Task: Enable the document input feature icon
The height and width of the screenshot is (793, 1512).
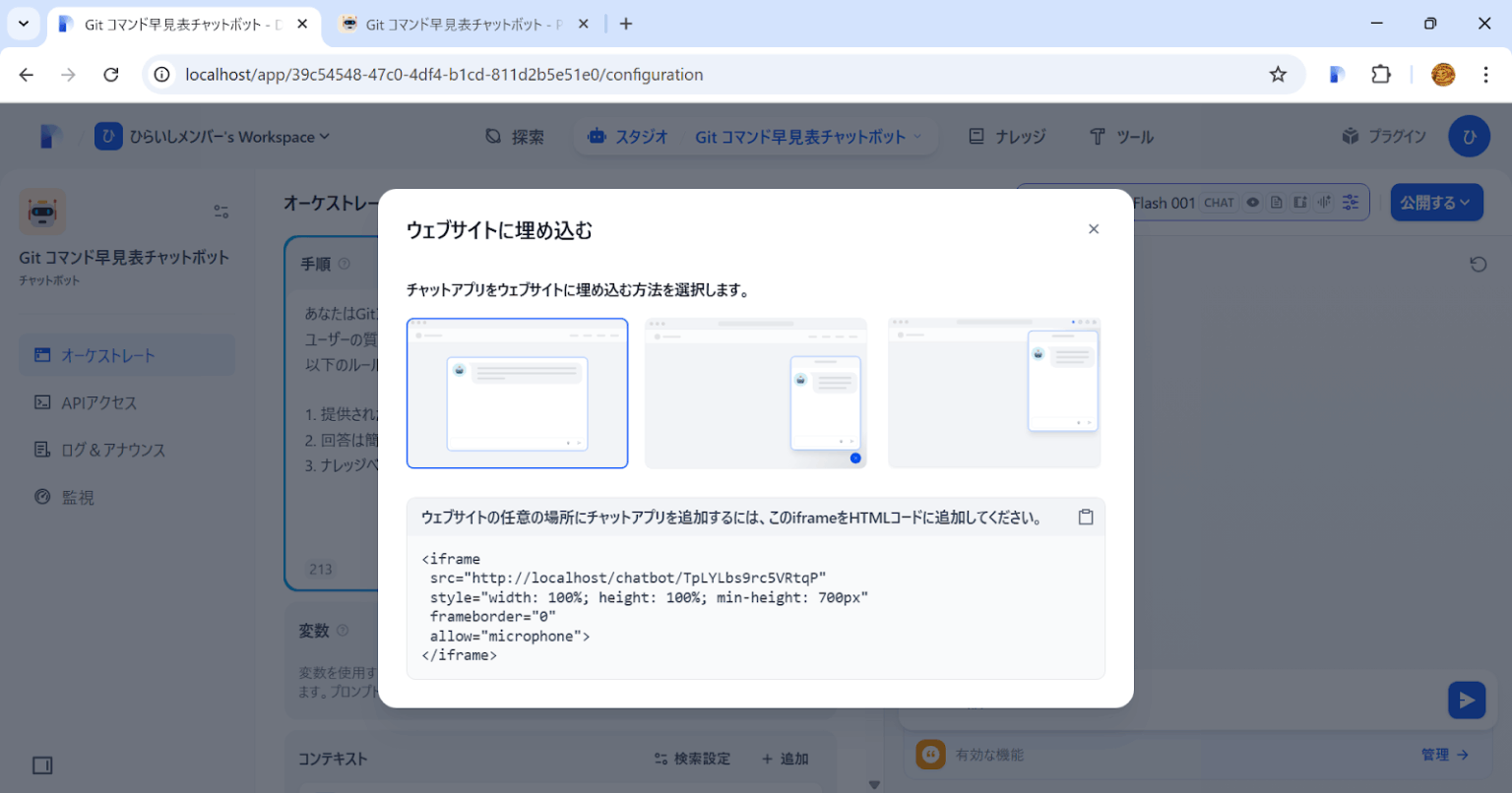Action: coord(1277,202)
